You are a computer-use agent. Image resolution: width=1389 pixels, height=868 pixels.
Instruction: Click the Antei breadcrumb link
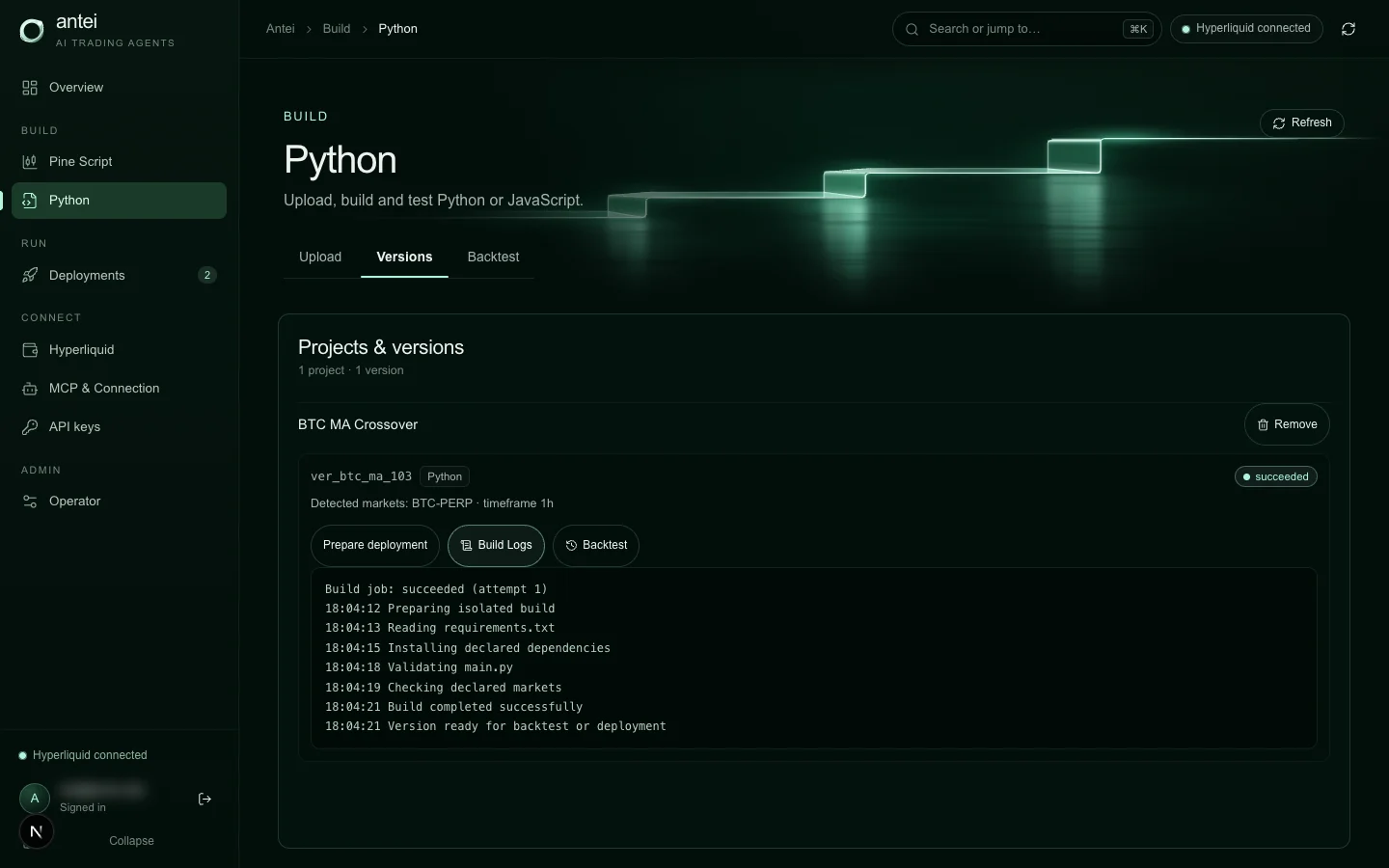(281, 29)
